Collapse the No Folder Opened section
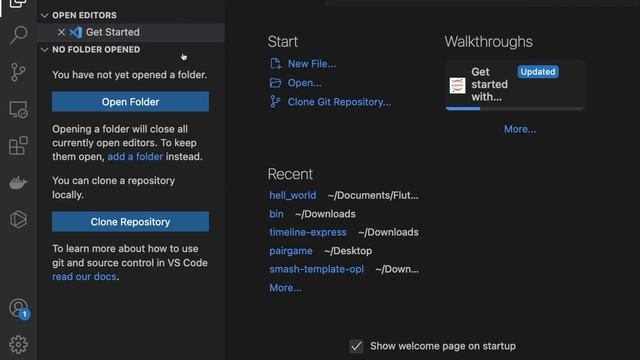Screen dimensions: 640x360 click(x=44, y=50)
